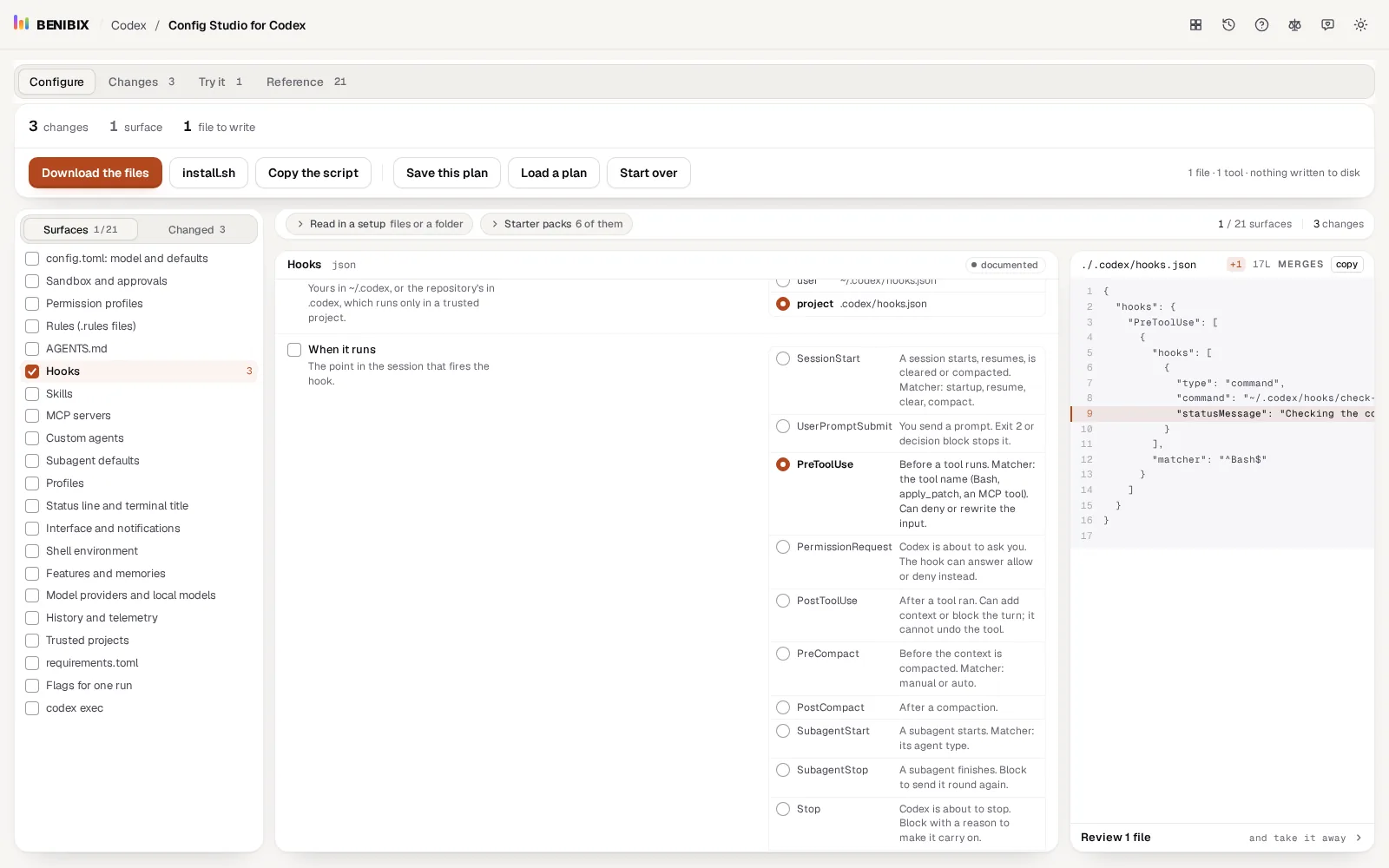Check the 'When it runs' checkbox
Image resolution: width=1389 pixels, height=868 pixels.
294,350
